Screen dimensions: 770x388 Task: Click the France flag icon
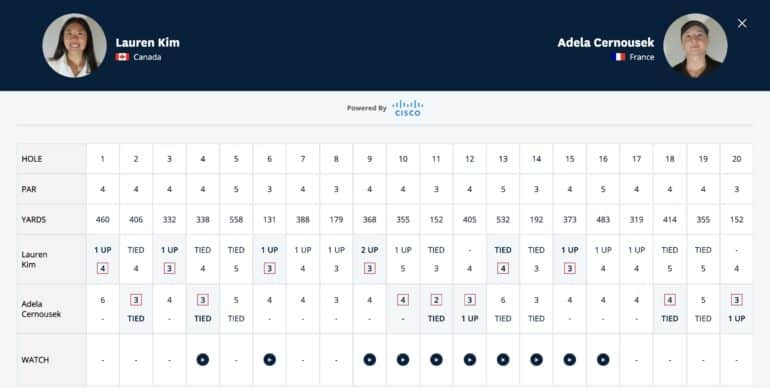point(618,57)
